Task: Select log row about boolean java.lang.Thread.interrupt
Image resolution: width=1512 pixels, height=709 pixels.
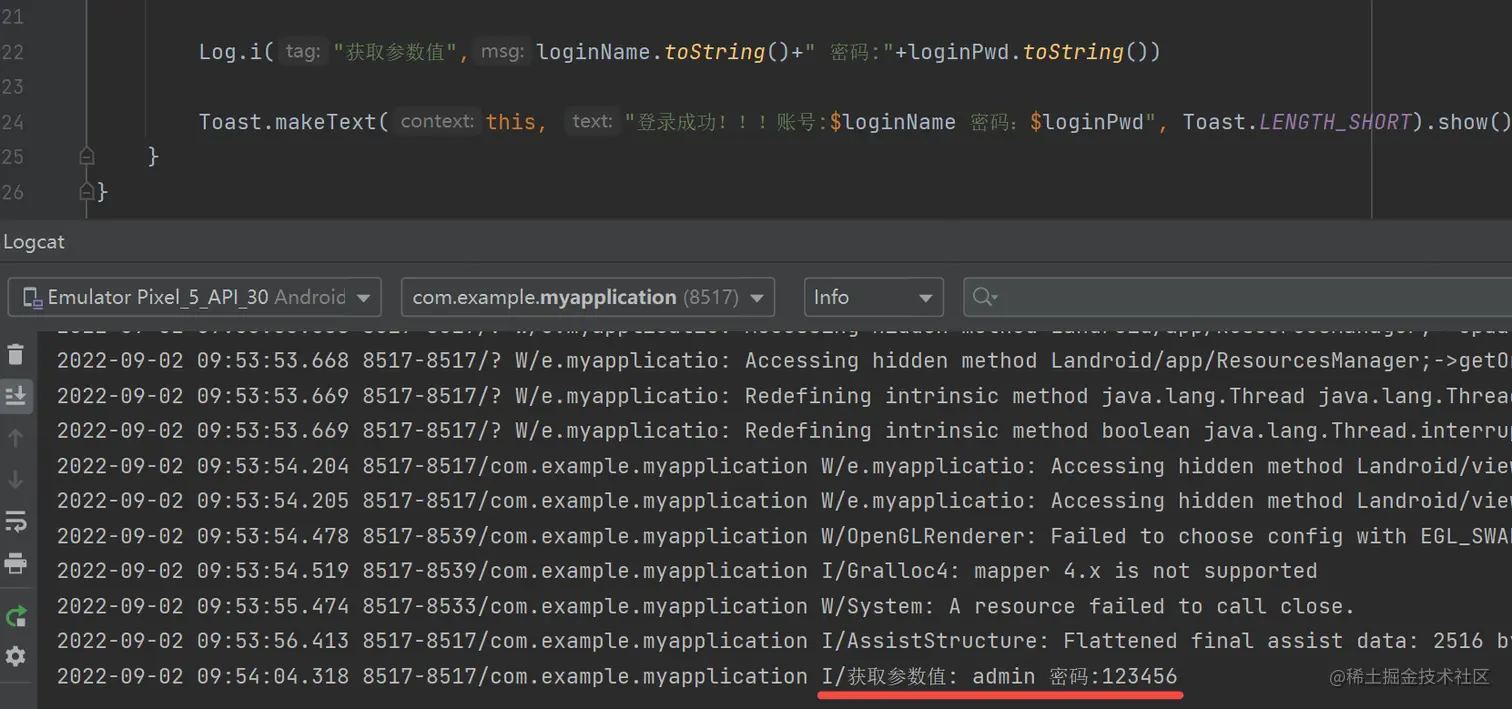Action: pyautogui.click(x=784, y=431)
